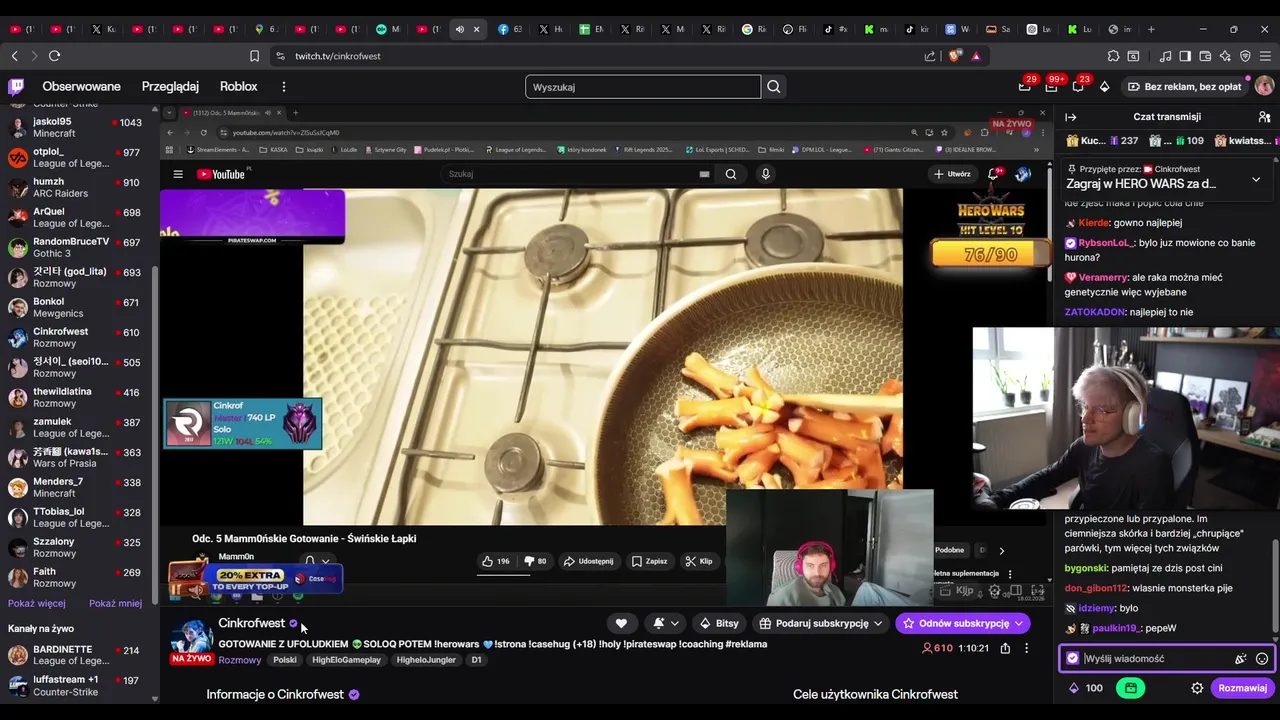Toggle the browser sidebar panel icon
1280x720 pixels.
pyautogui.click(x=1185, y=56)
